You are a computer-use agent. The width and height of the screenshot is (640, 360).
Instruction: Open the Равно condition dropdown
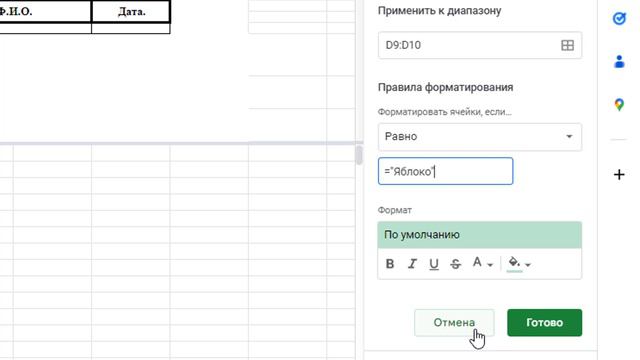[480, 137]
